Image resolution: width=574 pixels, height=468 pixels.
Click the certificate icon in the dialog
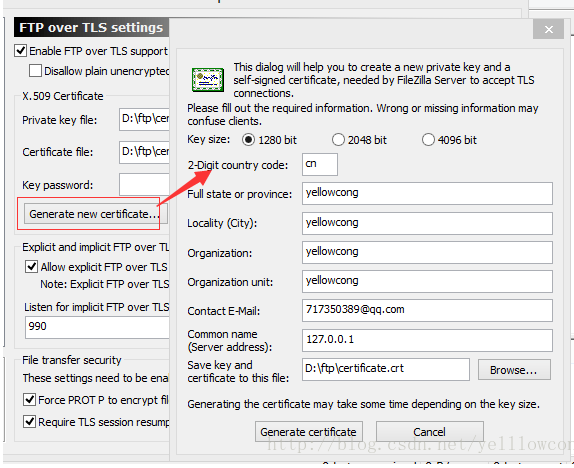[208, 79]
